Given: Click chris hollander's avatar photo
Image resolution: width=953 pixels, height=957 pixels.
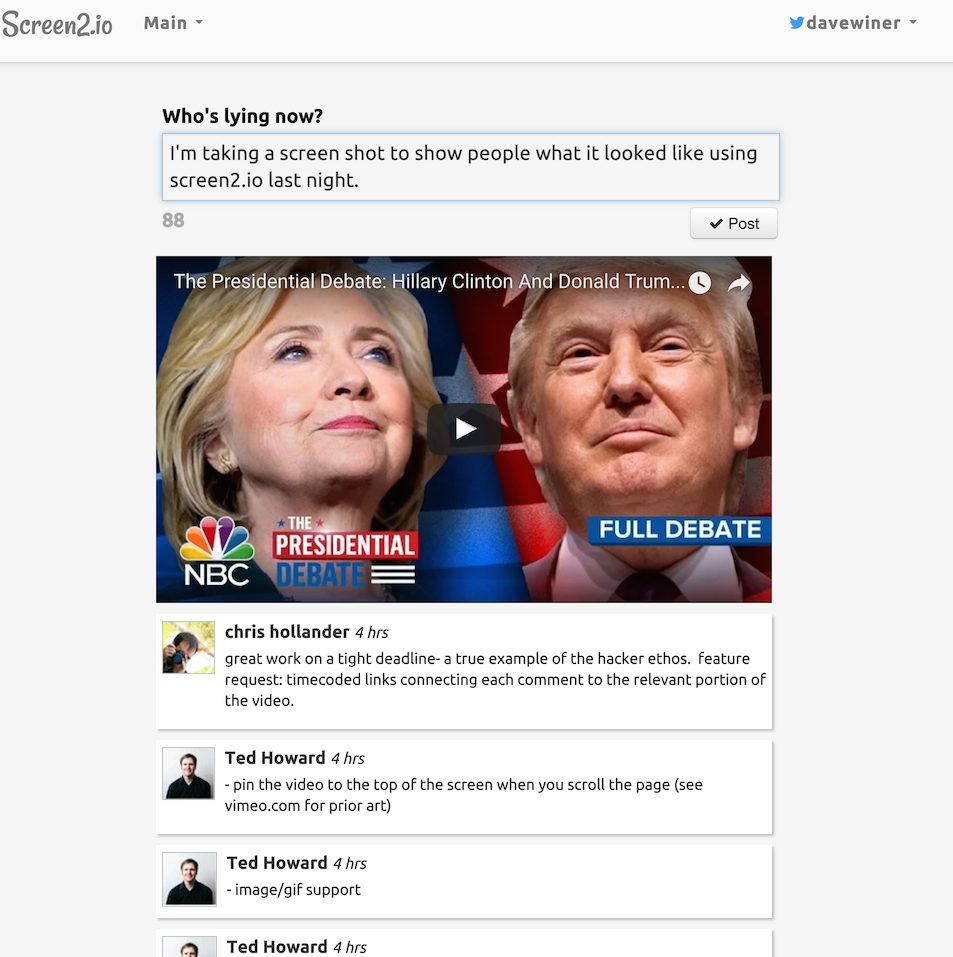Looking at the screenshot, I should [x=188, y=648].
